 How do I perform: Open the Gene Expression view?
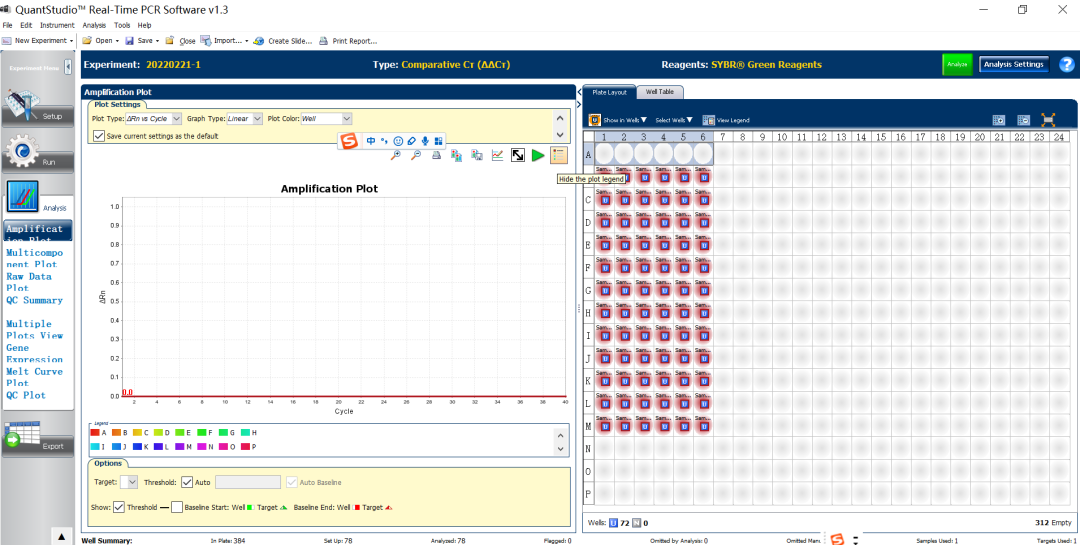click(x=34, y=353)
